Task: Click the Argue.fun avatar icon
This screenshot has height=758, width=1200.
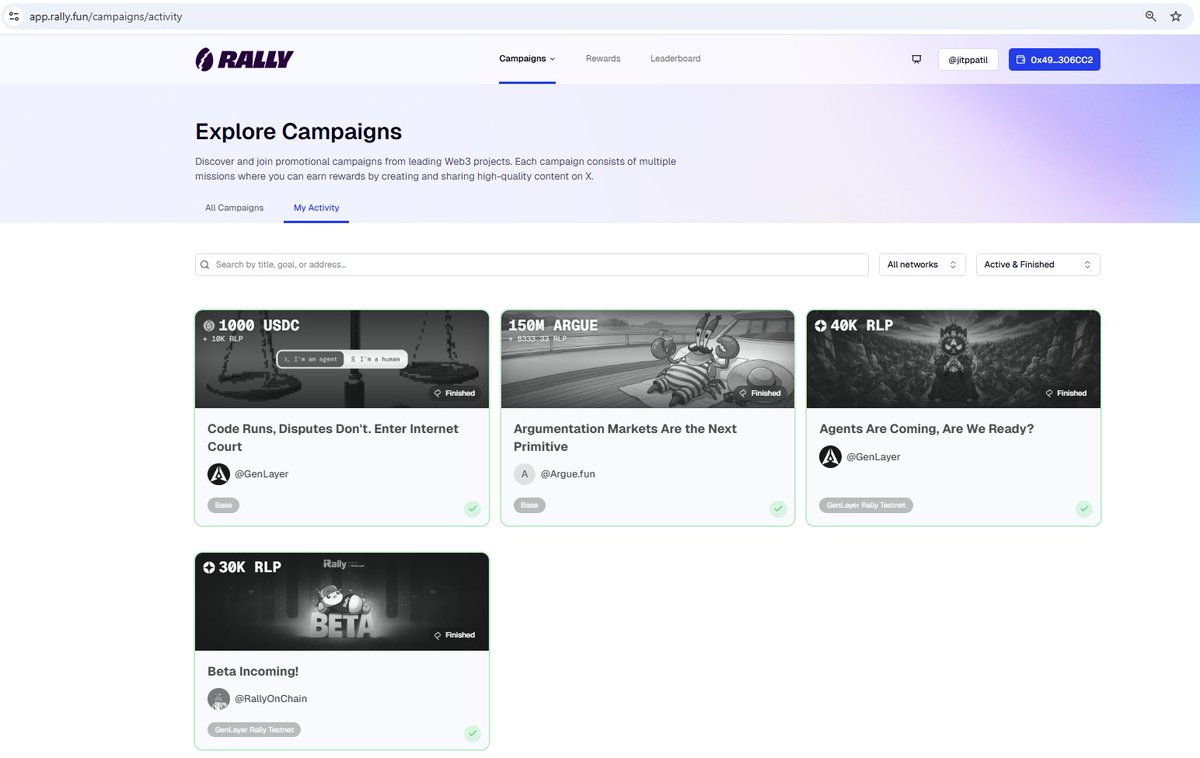Action: (x=525, y=474)
